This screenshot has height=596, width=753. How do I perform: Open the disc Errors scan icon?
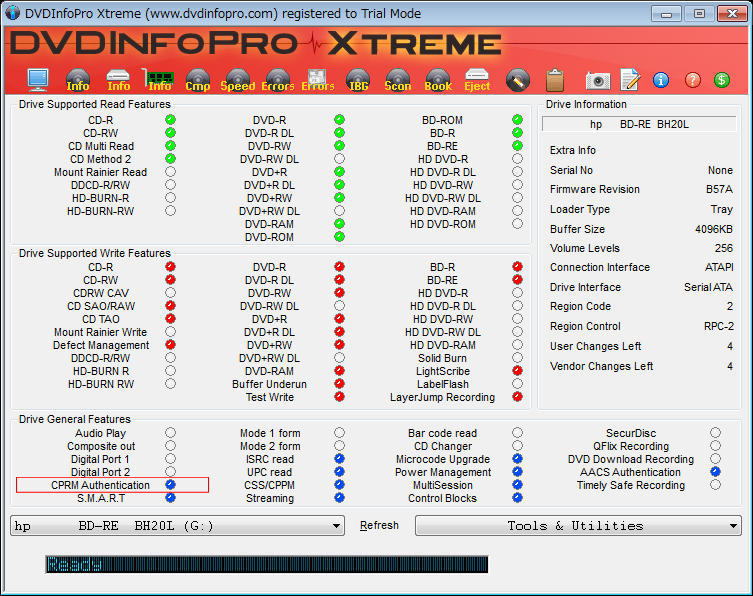click(x=278, y=80)
